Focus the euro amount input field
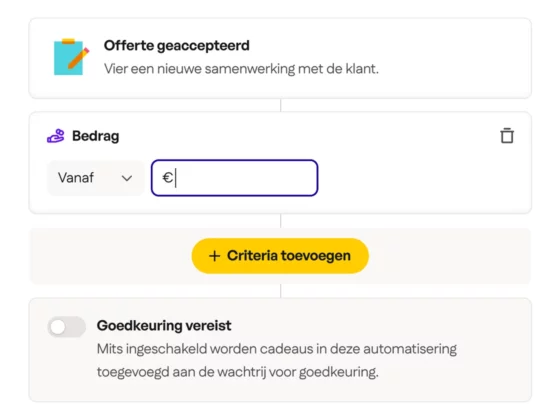The image size is (560, 420). (235, 178)
